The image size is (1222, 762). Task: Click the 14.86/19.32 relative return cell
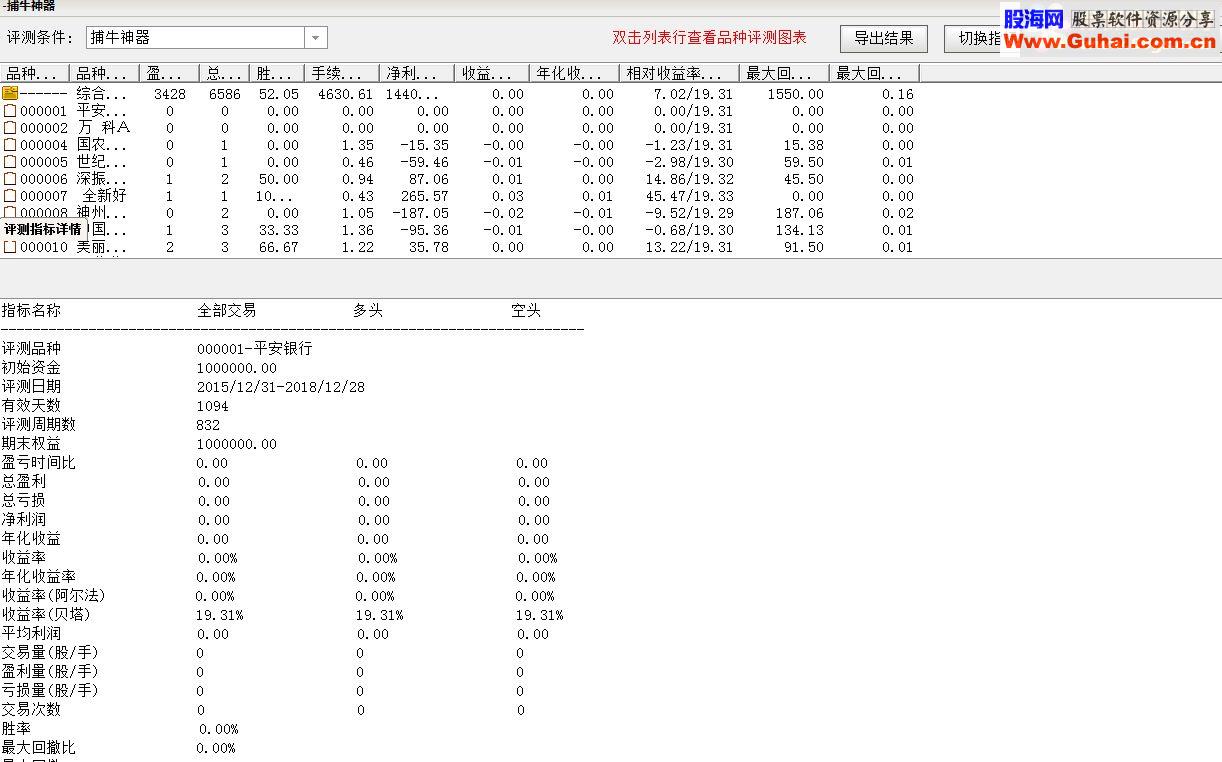click(x=689, y=179)
